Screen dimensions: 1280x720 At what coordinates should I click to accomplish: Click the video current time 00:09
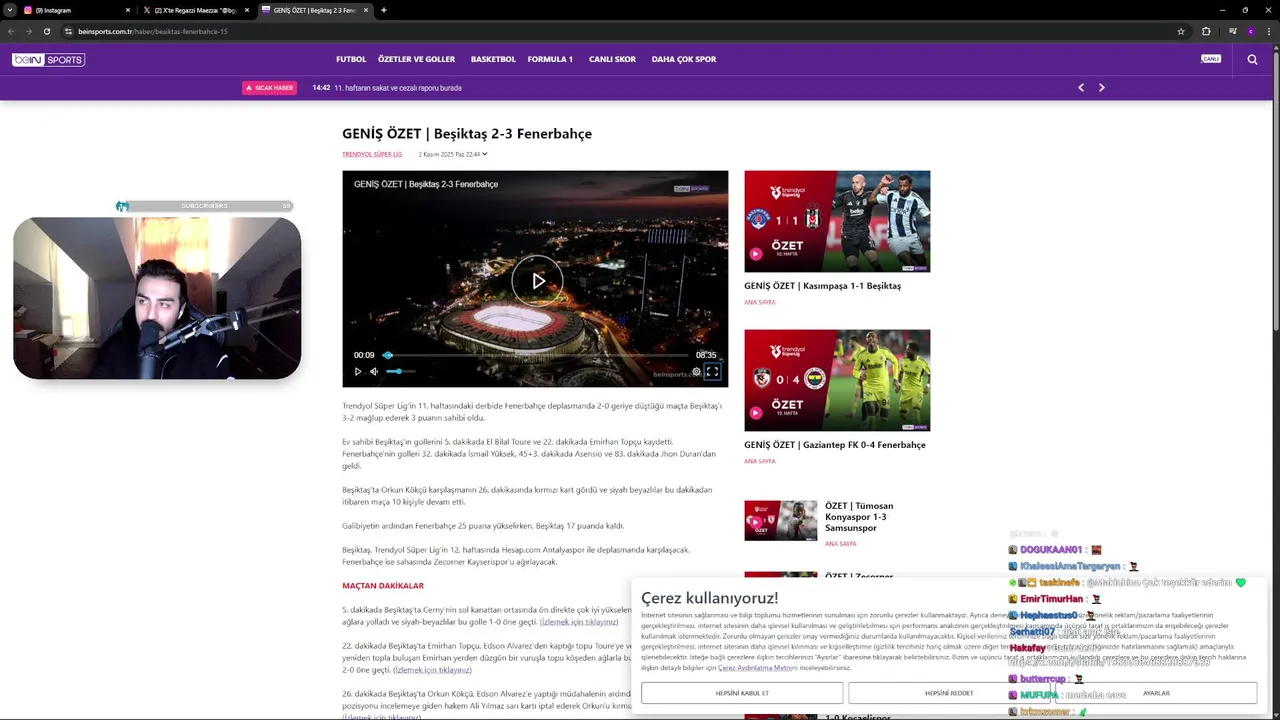364,355
